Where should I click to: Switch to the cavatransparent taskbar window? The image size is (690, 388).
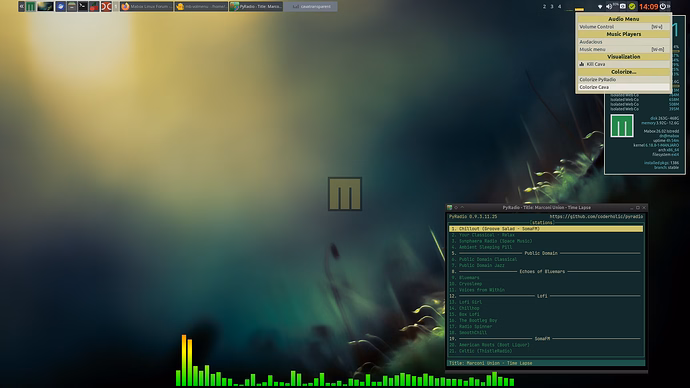point(310,7)
